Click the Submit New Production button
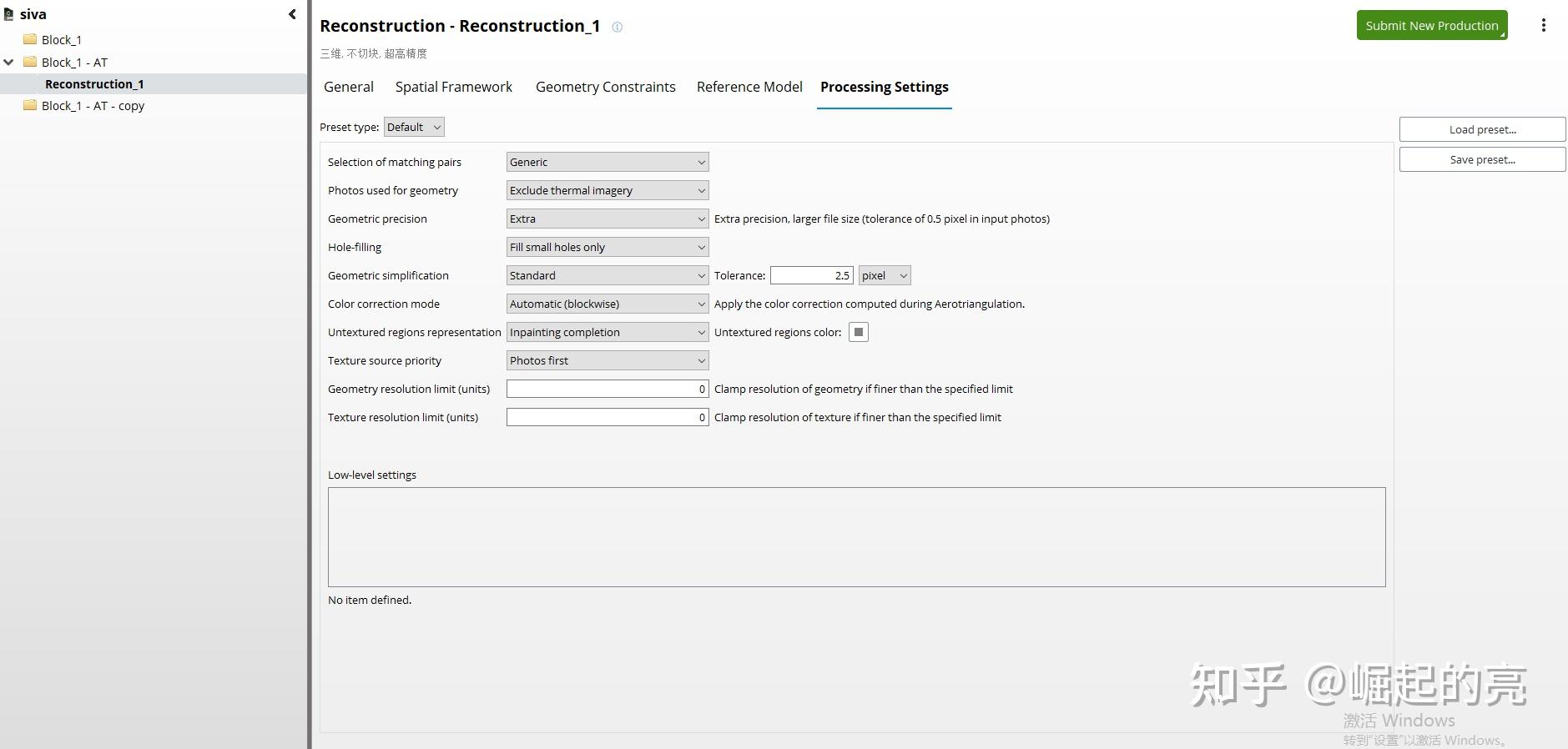The width and height of the screenshot is (1568, 749). 1431,26
